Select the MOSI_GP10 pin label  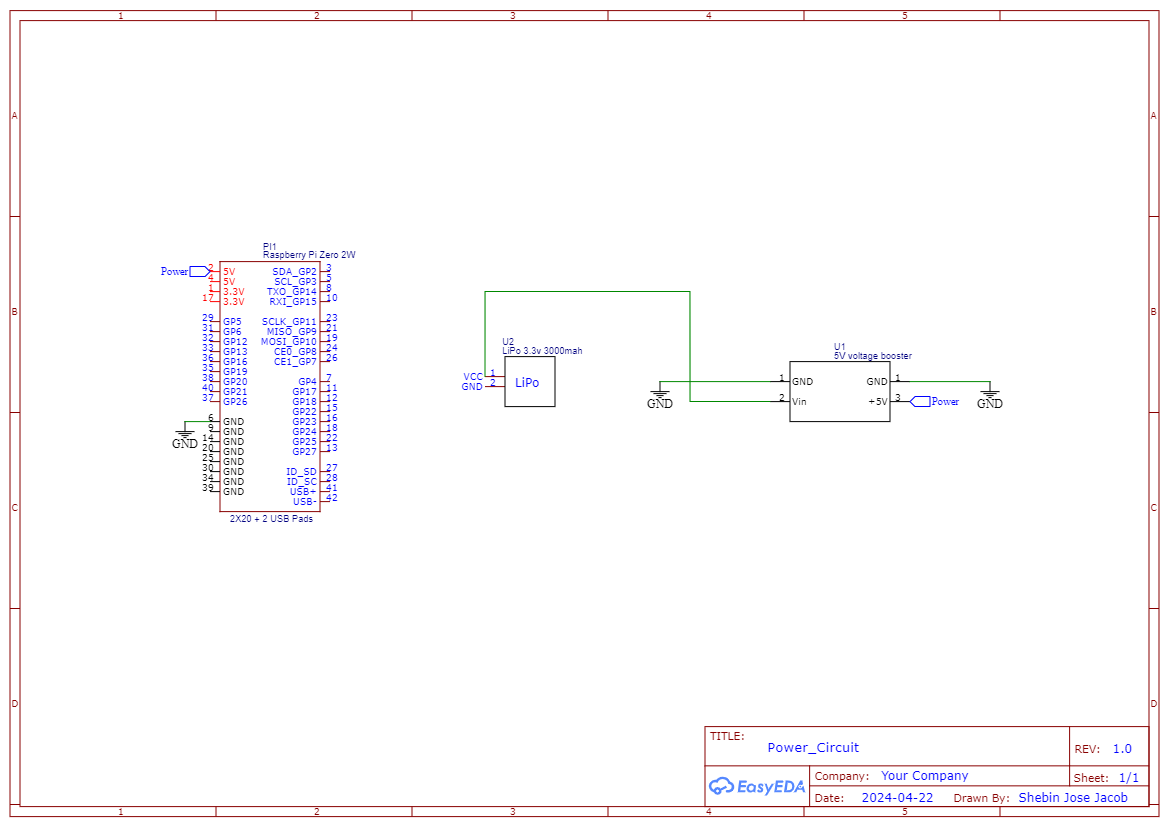tap(289, 342)
